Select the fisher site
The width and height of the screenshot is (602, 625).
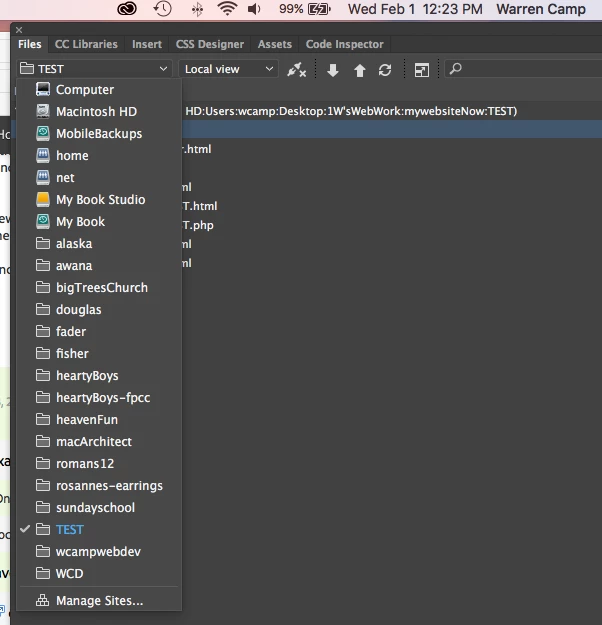pos(99,354)
